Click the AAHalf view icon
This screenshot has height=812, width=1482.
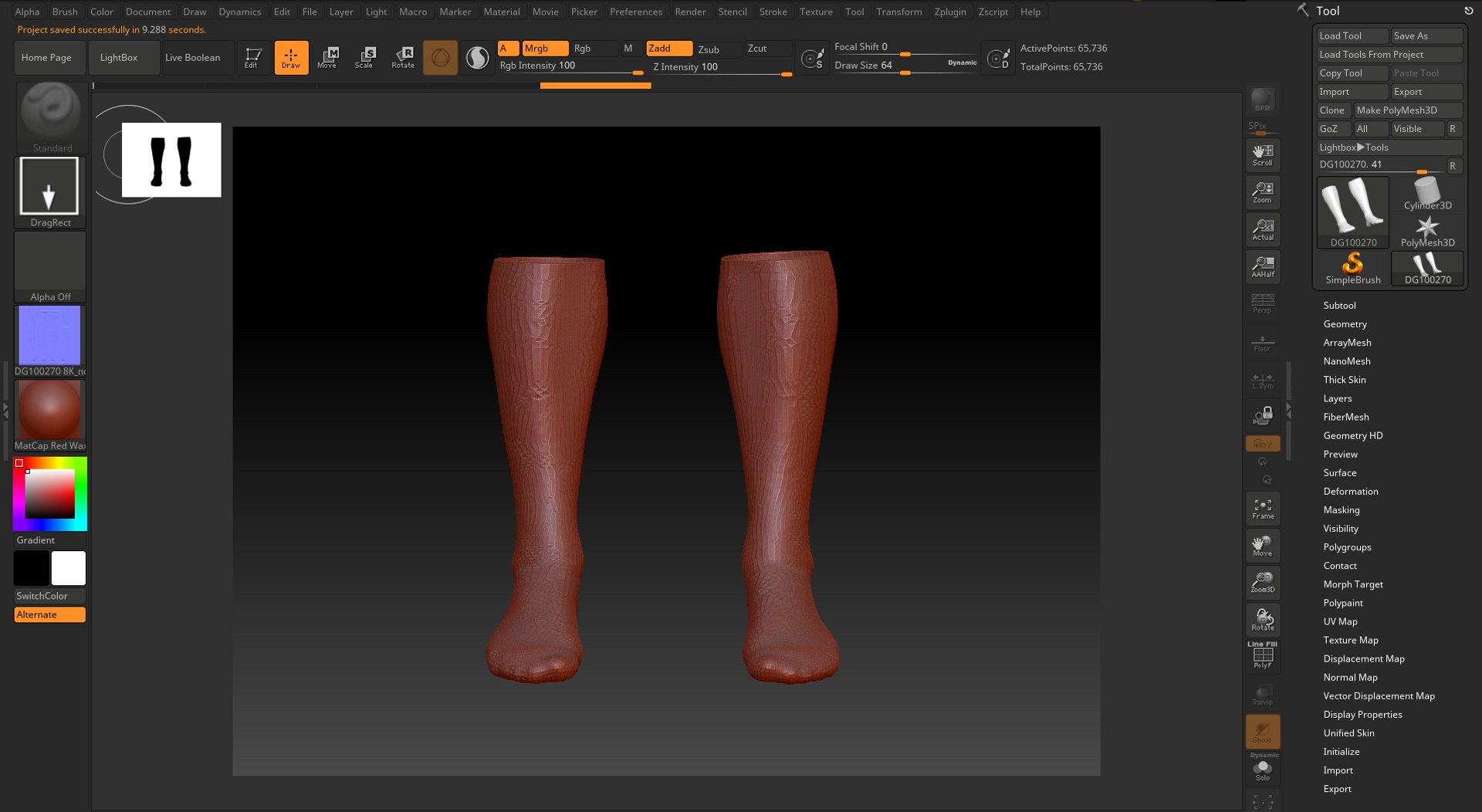1263,266
